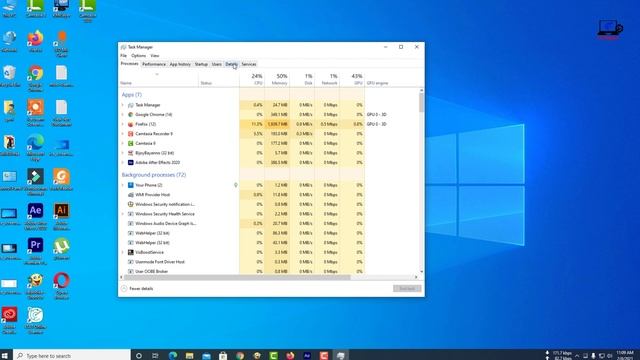Expand the Firefox (12) process group
The width and height of the screenshot is (640, 360).
[x=122, y=124]
